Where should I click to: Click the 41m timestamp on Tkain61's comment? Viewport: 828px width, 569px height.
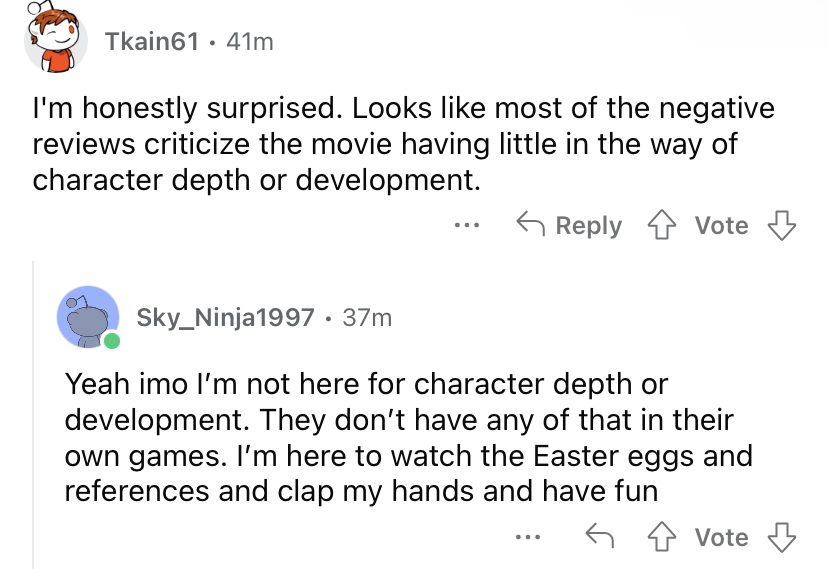point(250,41)
